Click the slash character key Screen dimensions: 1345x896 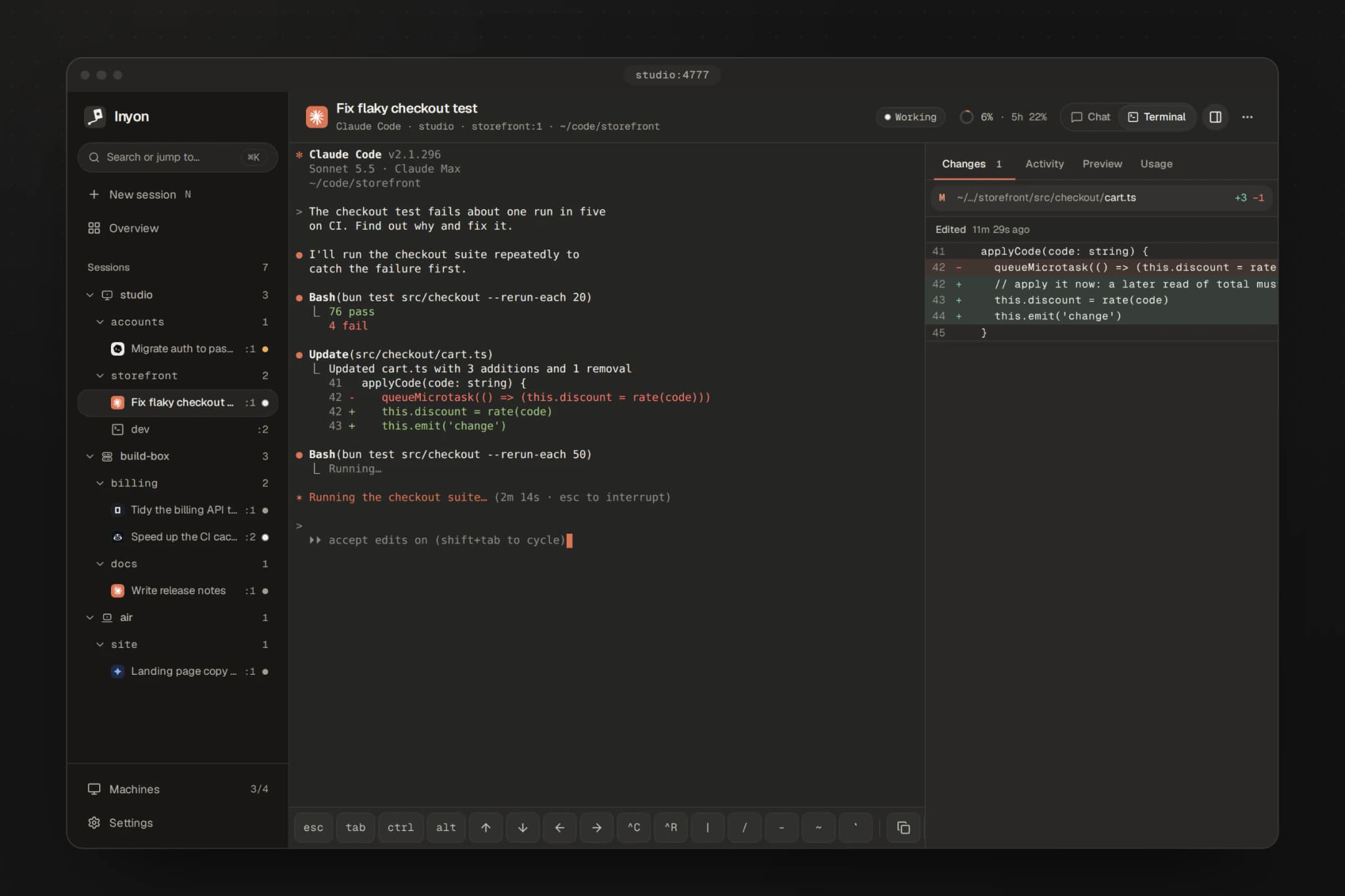(x=744, y=827)
